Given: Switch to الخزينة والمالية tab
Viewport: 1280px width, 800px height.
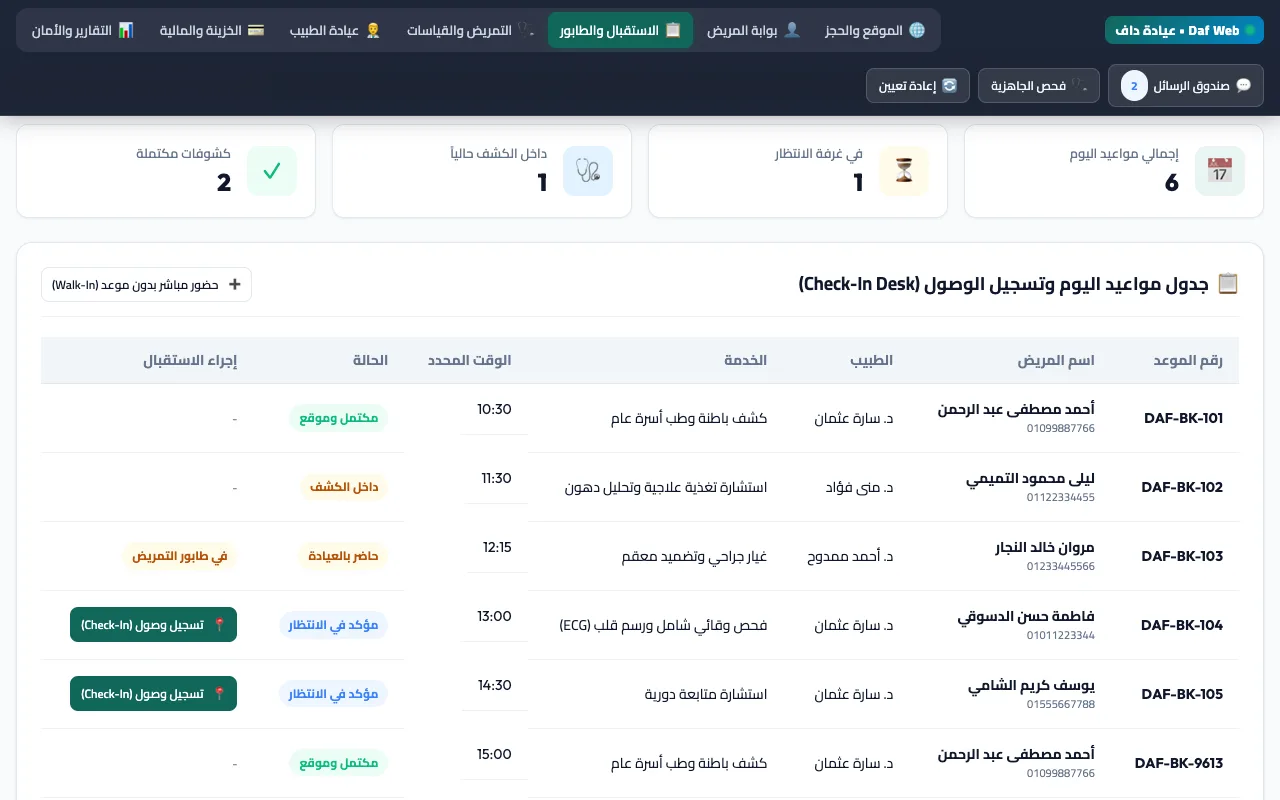Looking at the screenshot, I should [212, 30].
